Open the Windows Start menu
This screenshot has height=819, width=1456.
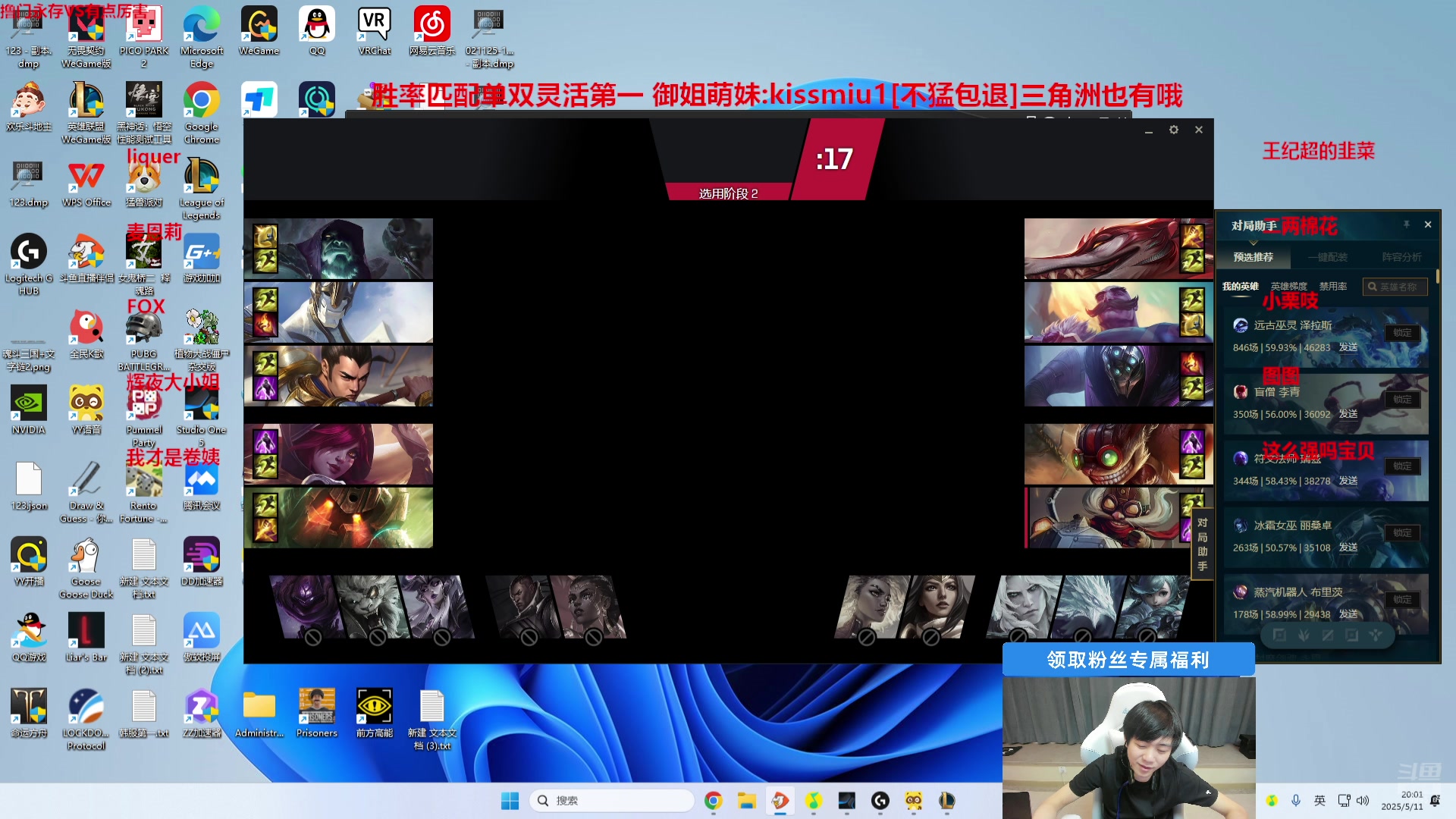510,801
